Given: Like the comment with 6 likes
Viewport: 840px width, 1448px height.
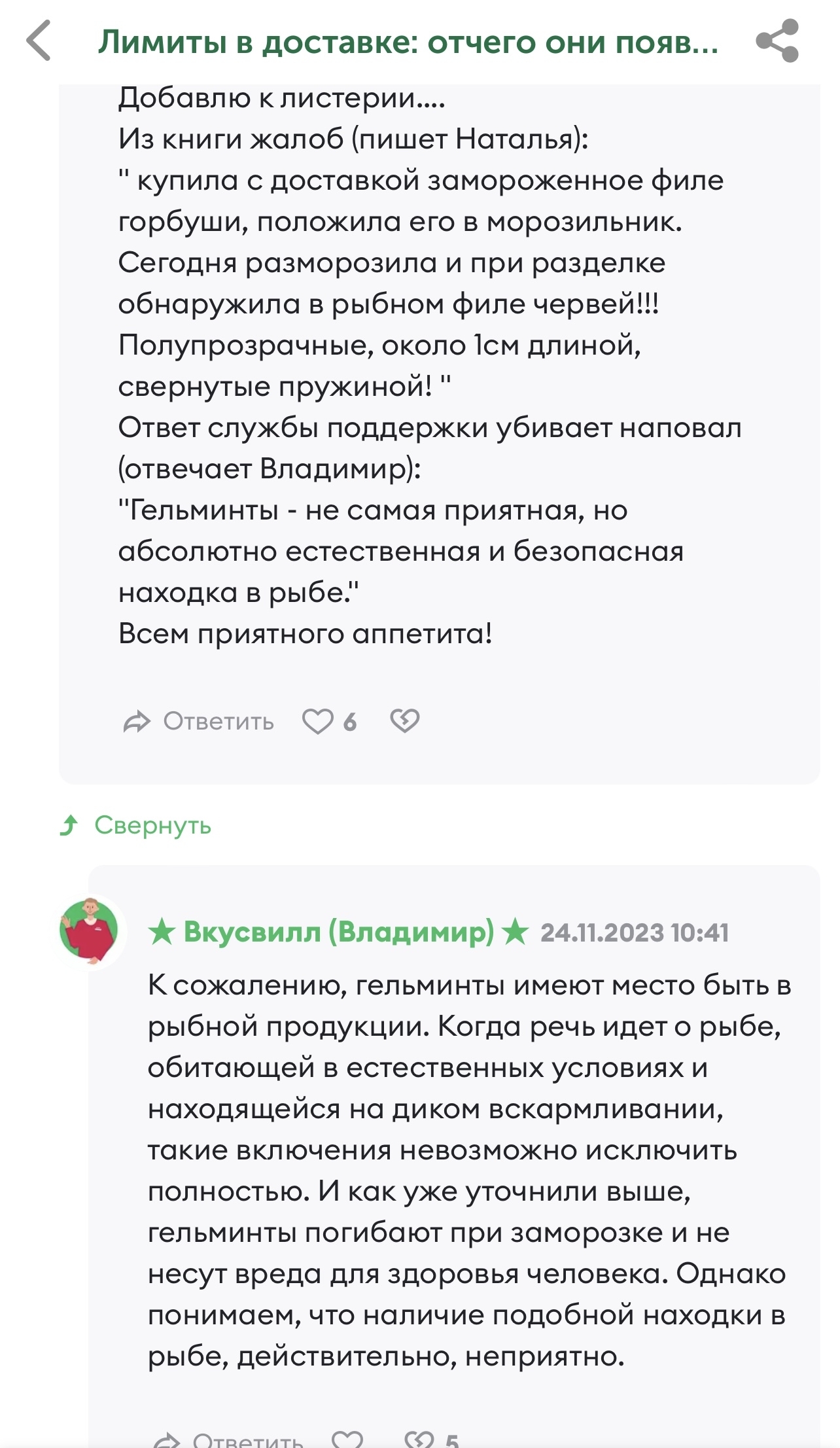Looking at the screenshot, I should point(317,722).
